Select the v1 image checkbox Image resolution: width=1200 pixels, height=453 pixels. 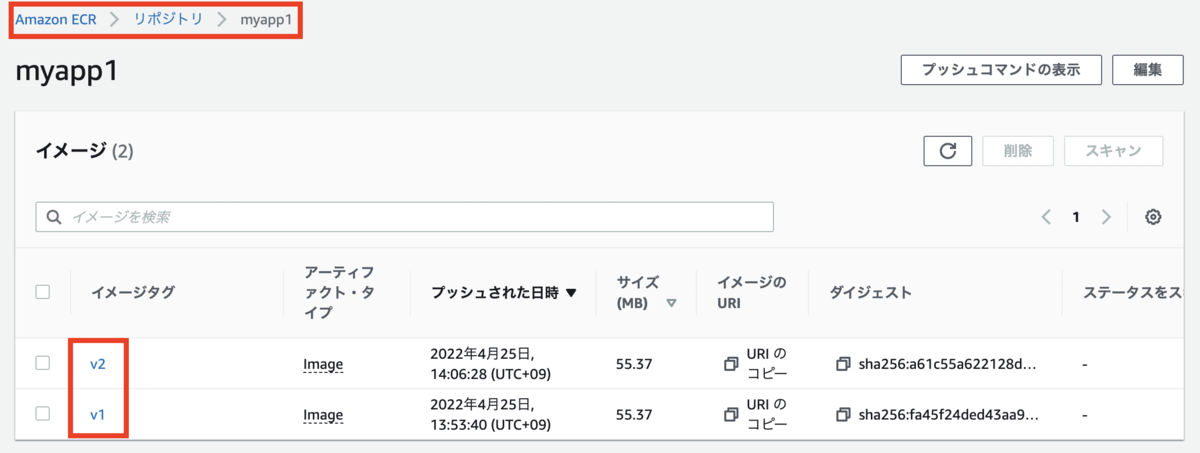pyautogui.click(x=43, y=413)
